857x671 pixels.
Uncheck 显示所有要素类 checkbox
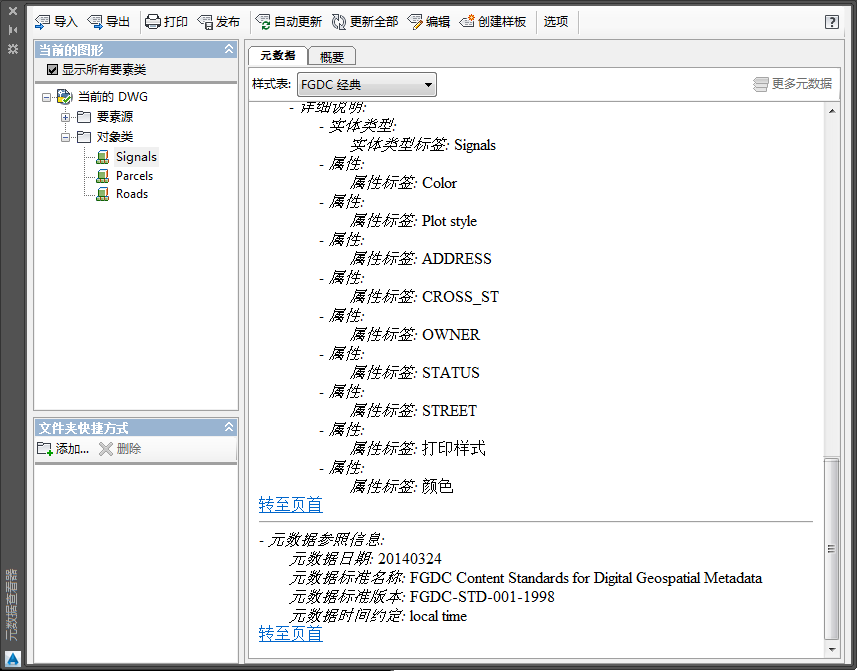click(x=52, y=69)
